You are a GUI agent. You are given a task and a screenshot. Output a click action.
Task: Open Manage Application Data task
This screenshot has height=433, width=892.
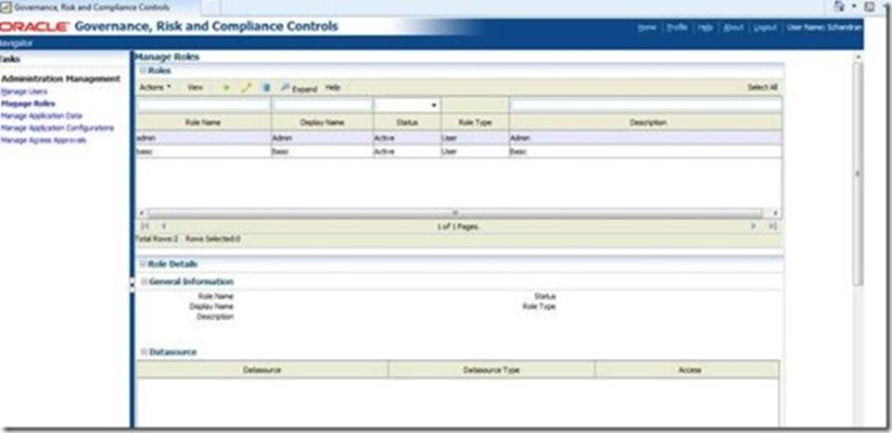(42, 116)
